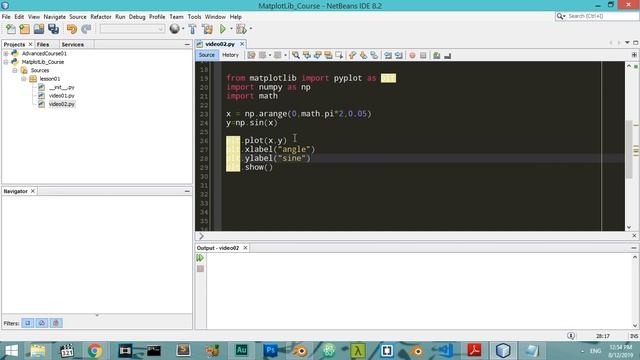Image resolution: width=640 pixels, height=360 pixels.
Task: Click Find Previous Occurrence editor icon
Action: [307, 55]
